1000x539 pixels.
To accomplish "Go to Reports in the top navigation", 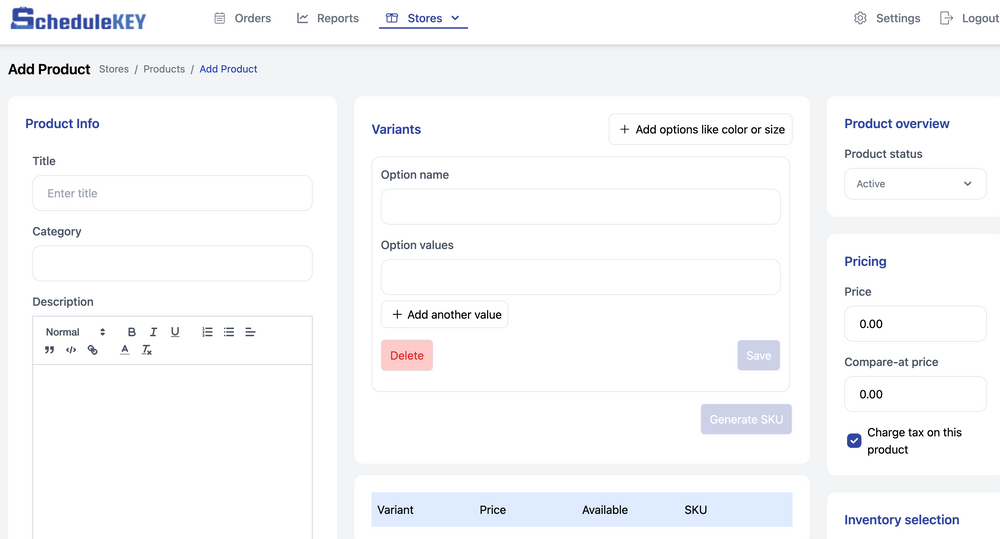I will coord(328,18).
